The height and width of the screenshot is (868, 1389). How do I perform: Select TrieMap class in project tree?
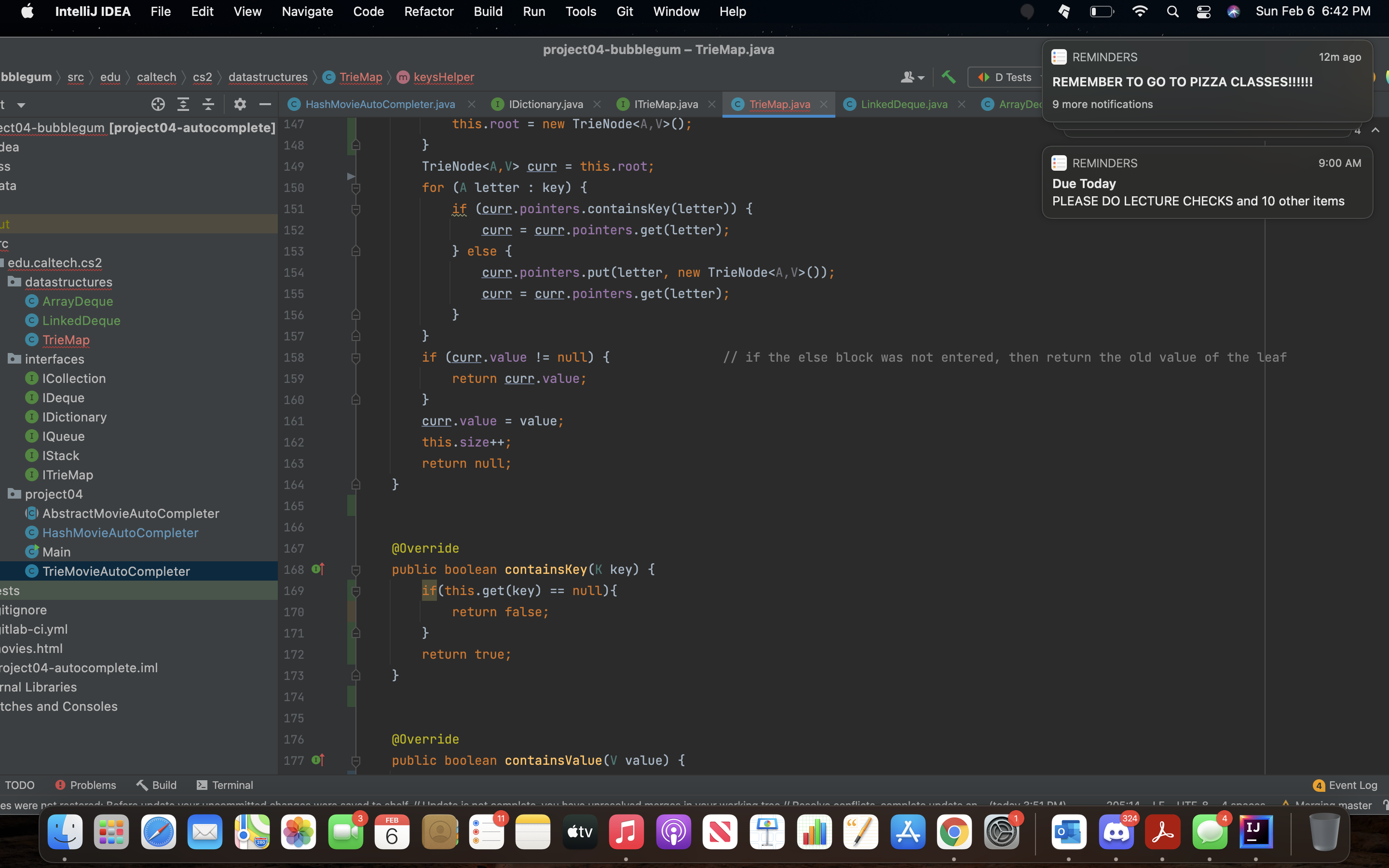coord(66,340)
